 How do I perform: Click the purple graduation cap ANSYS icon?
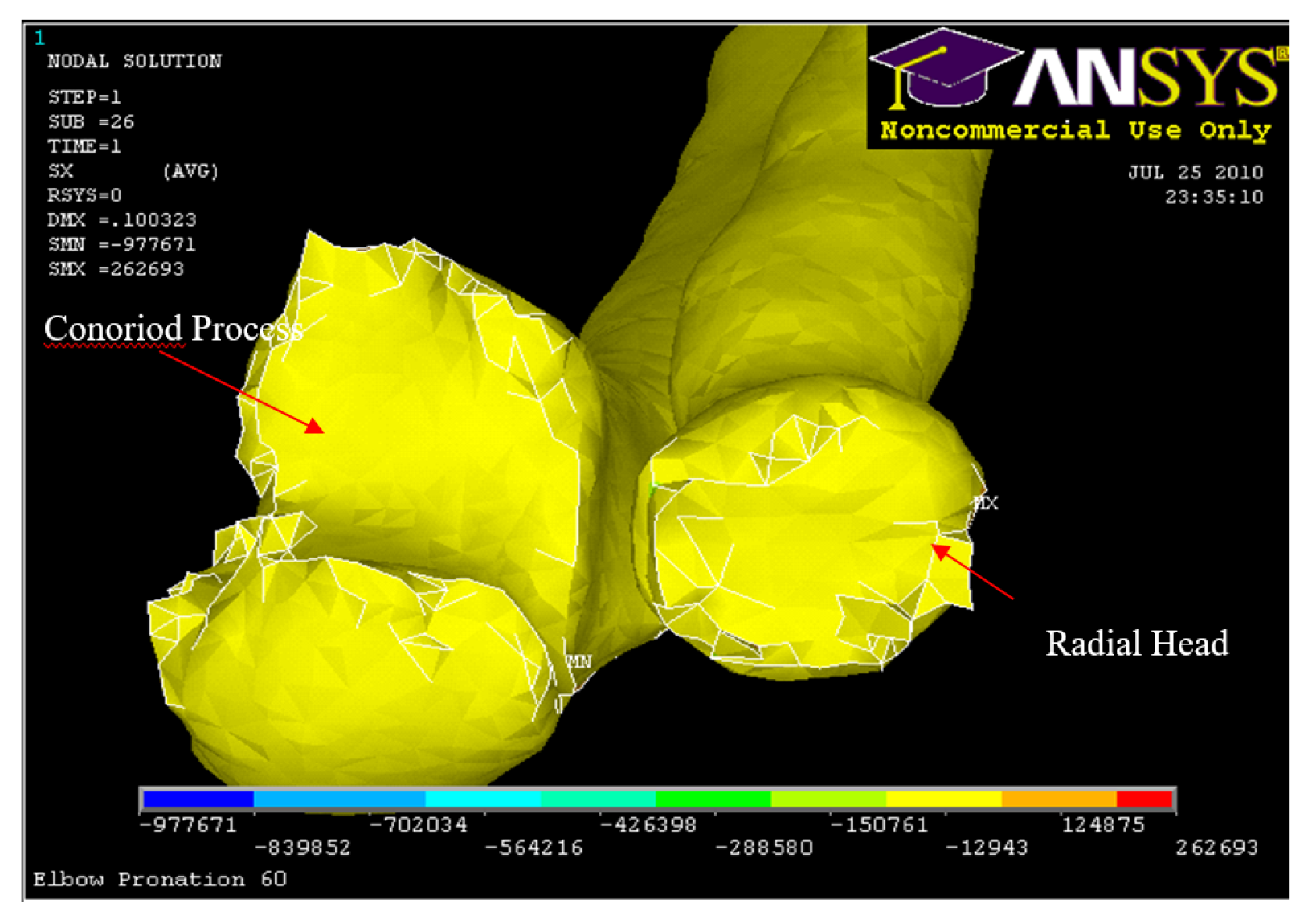944,70
